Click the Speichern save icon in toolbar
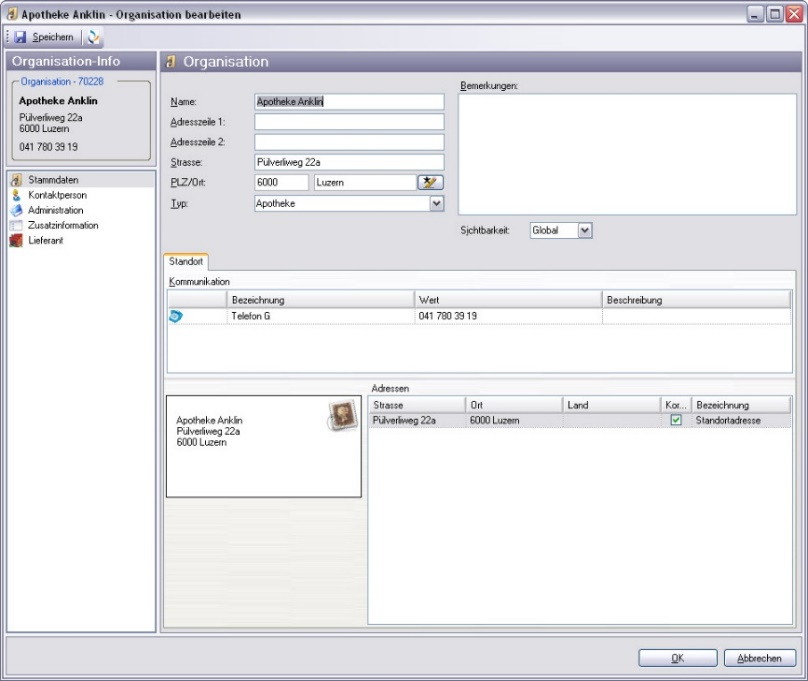The width and height of the screenshot is (808, 681). coord(20,37)
